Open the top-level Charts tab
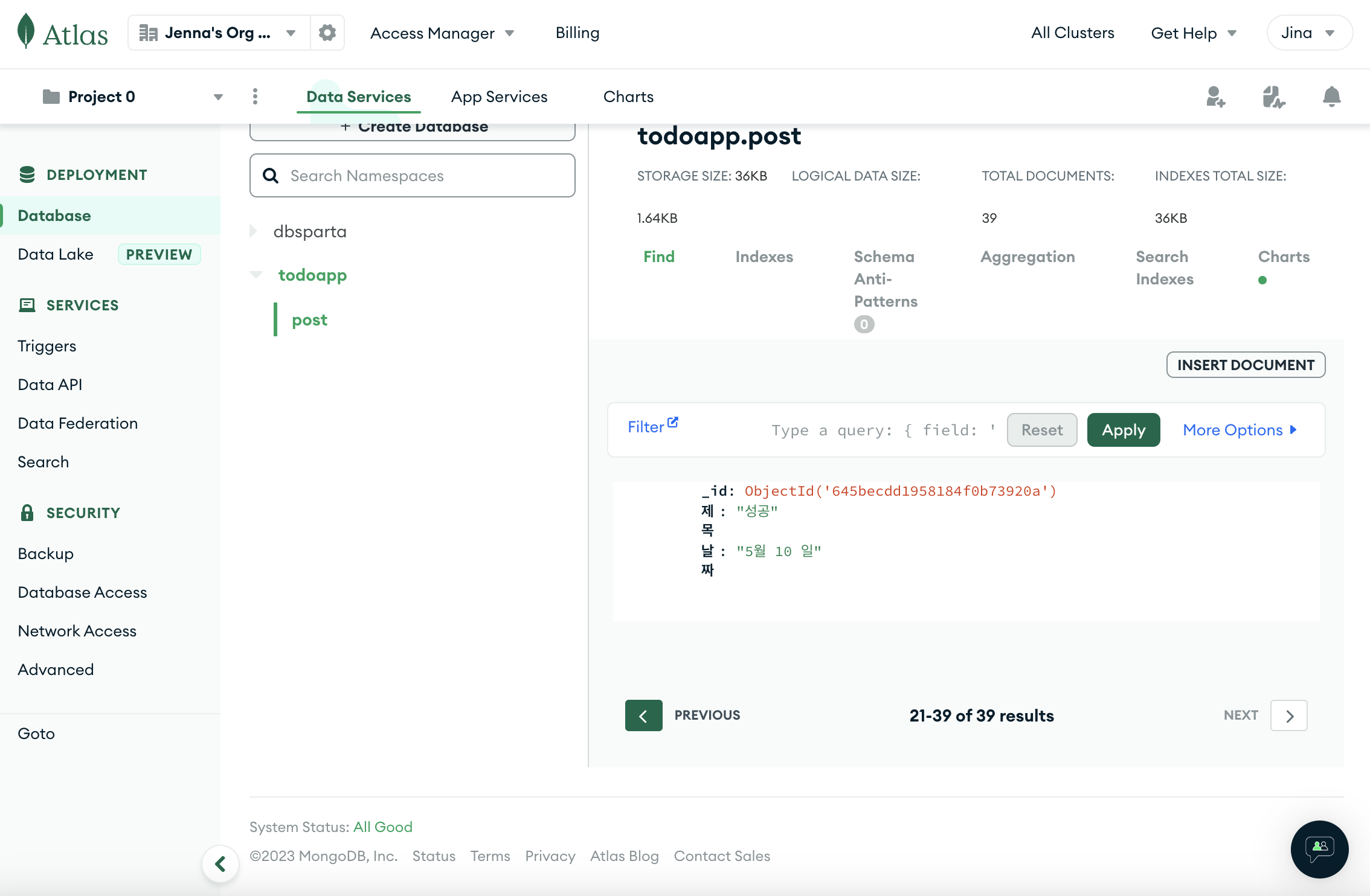 (628, 97)
